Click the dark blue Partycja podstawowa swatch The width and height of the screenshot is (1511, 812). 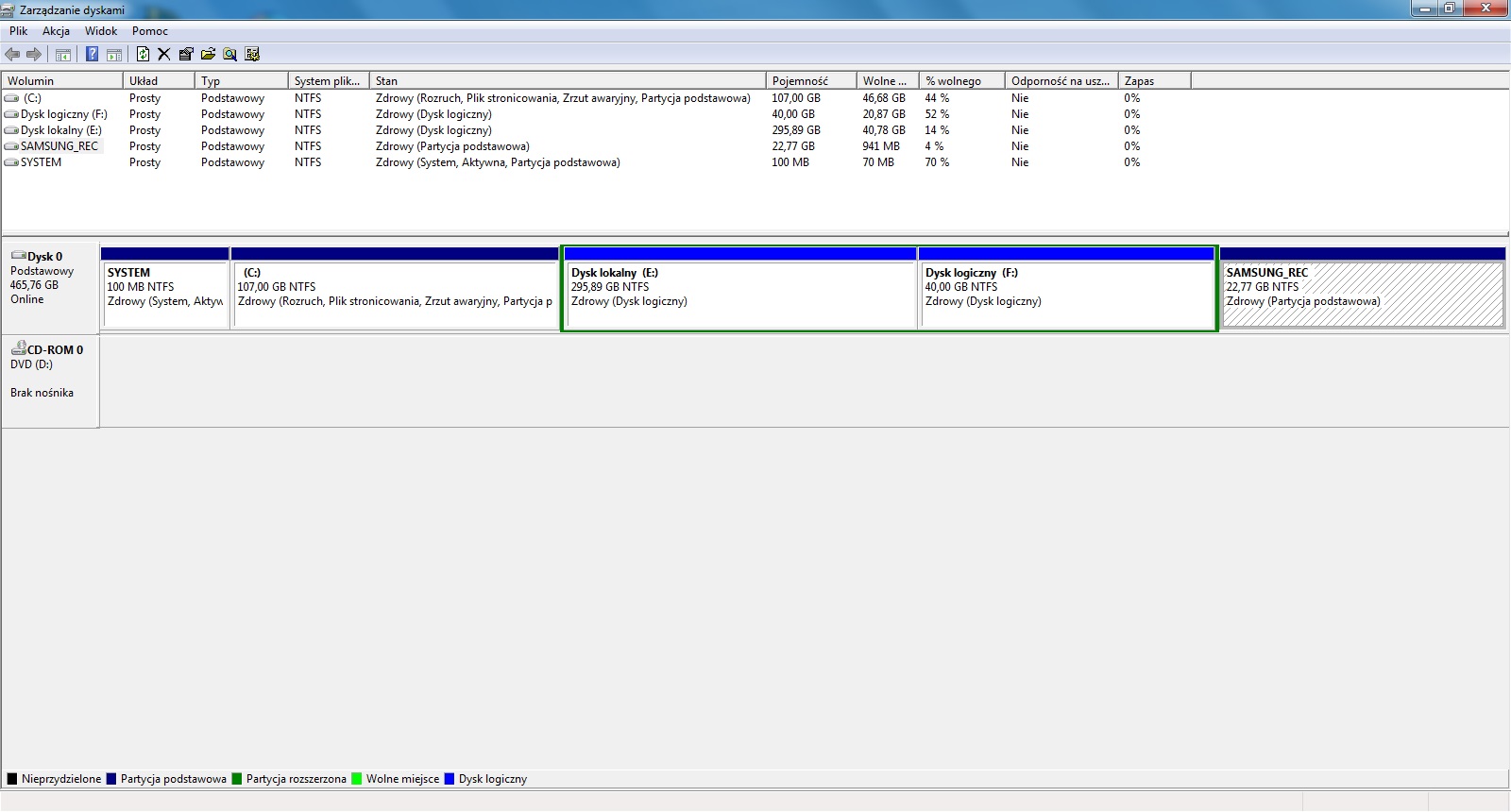click(111, 779)
